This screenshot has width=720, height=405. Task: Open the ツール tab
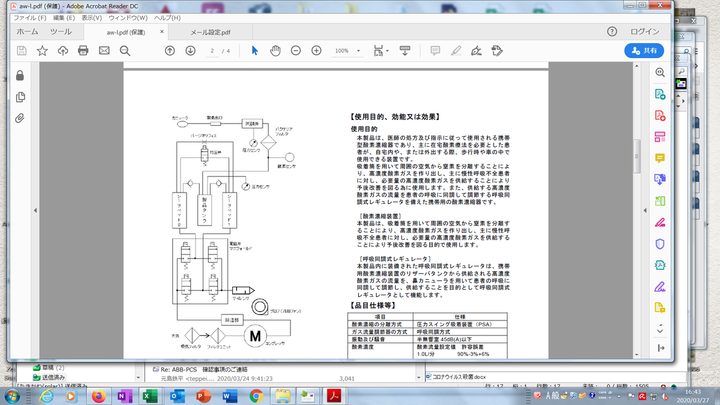60,32
